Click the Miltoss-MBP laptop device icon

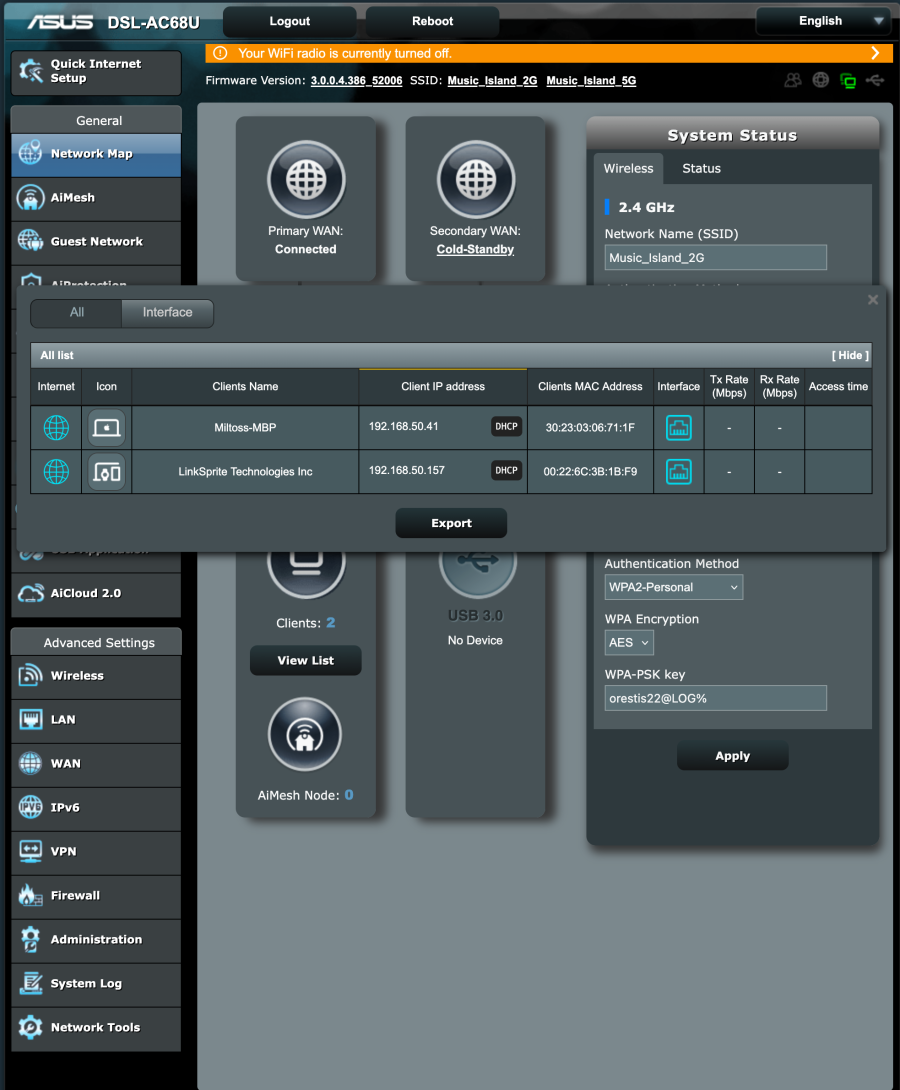(x=106, y=428)
